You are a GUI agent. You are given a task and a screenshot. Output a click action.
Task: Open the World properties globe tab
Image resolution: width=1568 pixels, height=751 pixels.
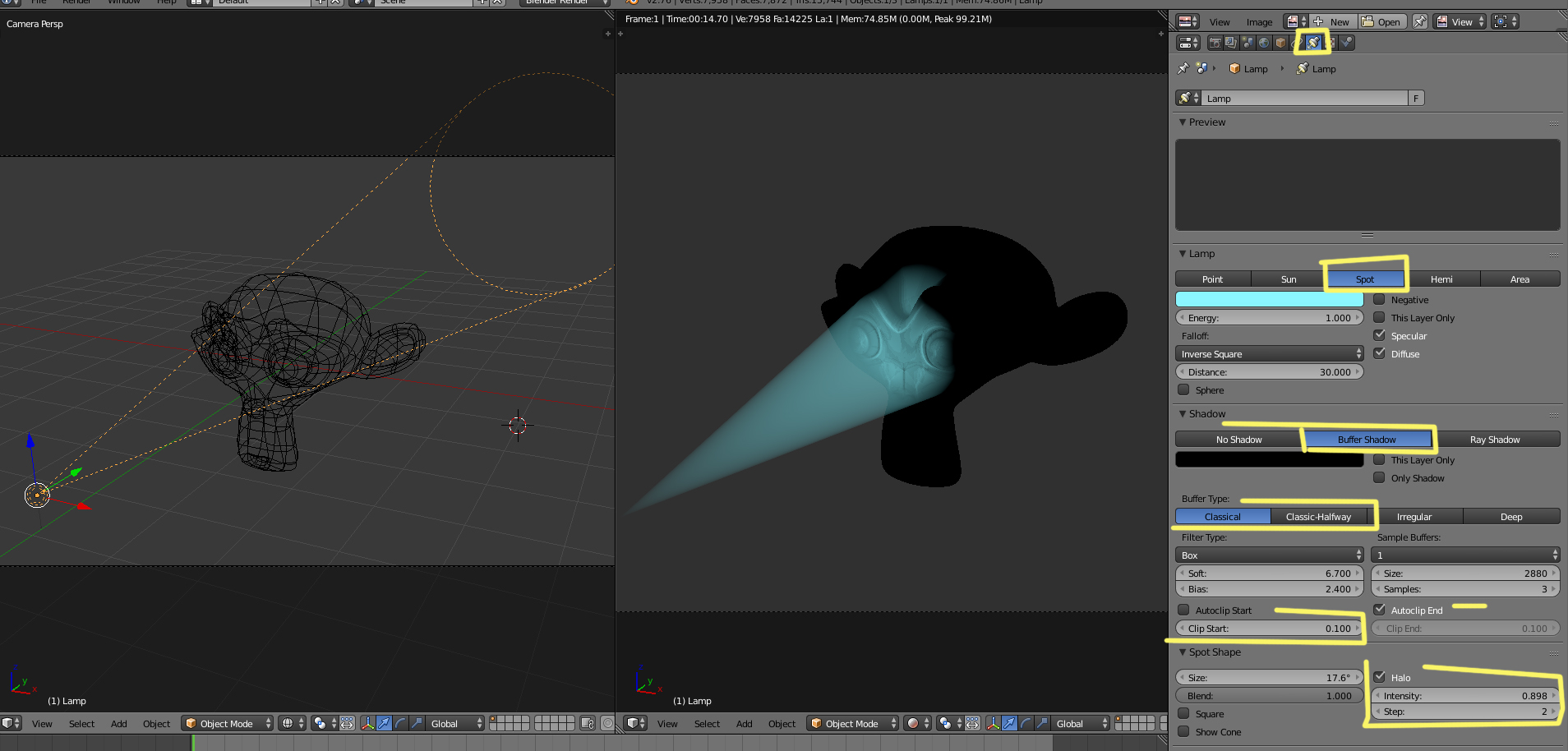(x=1264, y=43)
